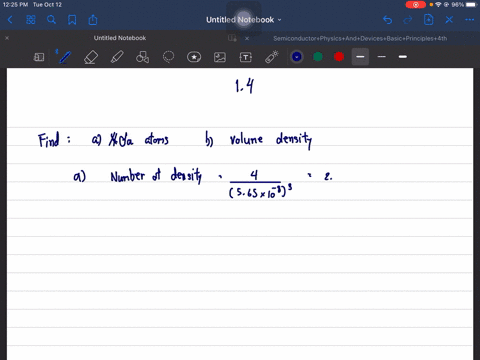Switch to the Untitled Notebook tab

120,38
